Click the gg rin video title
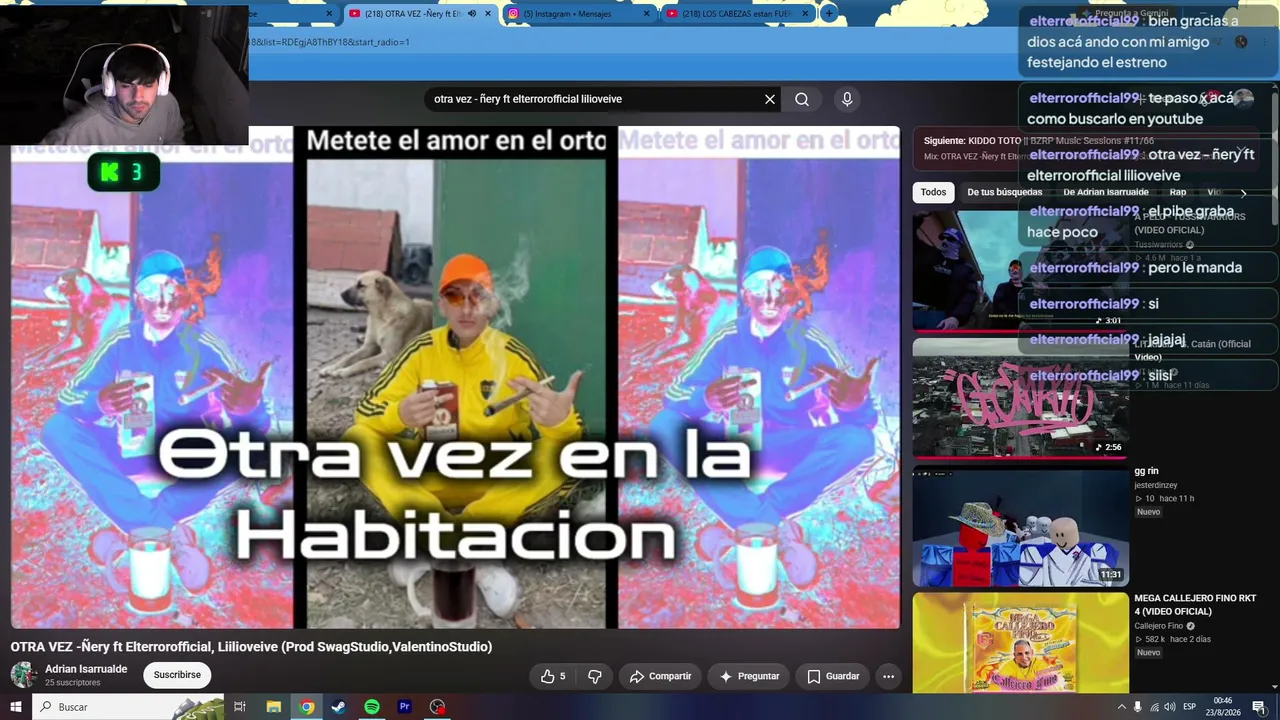 click(x=1146, y=471)
